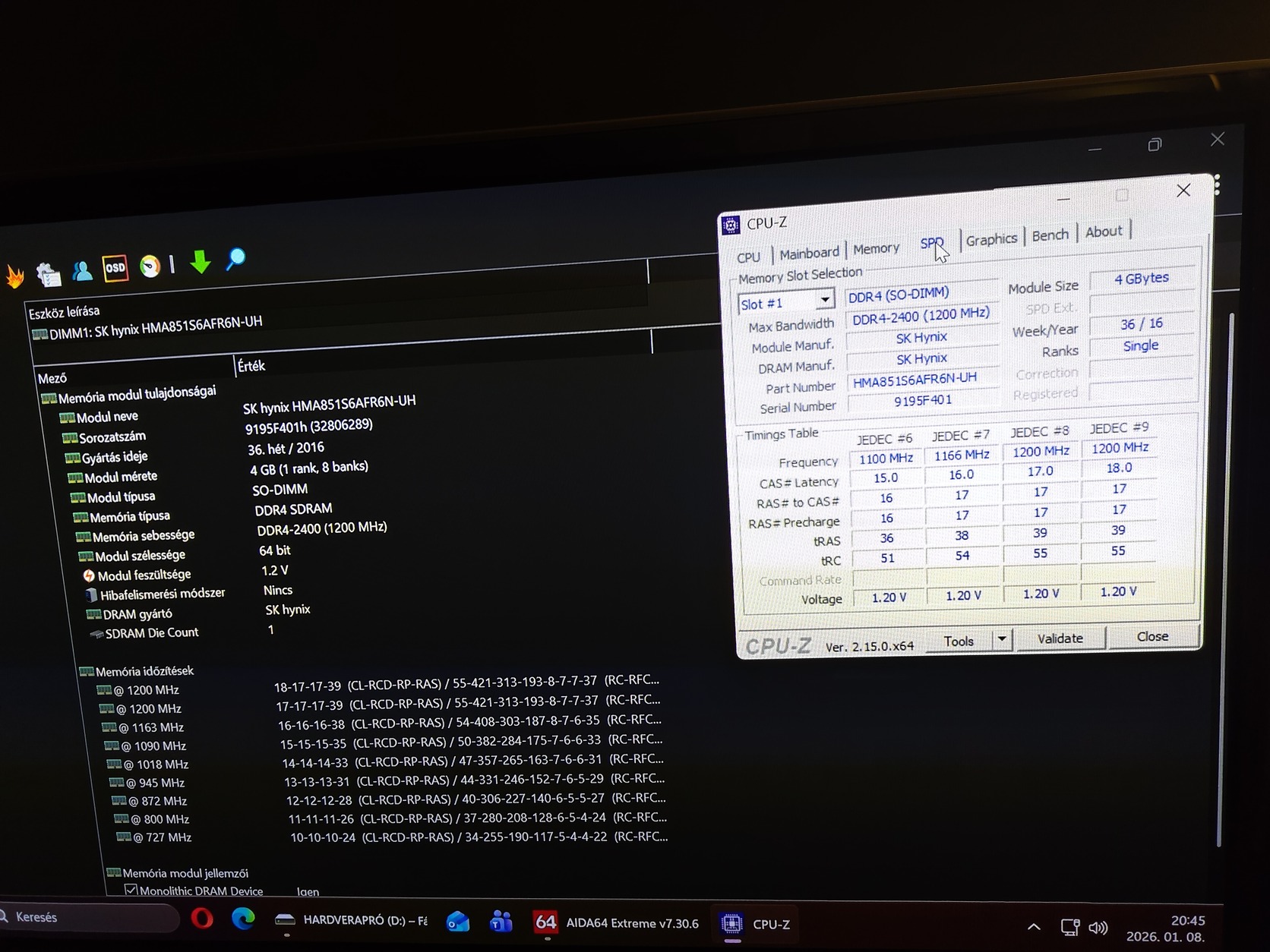Switch to the CPU tab in CPU-Z
Screen dimensions: 1270x952
(749, 257)
